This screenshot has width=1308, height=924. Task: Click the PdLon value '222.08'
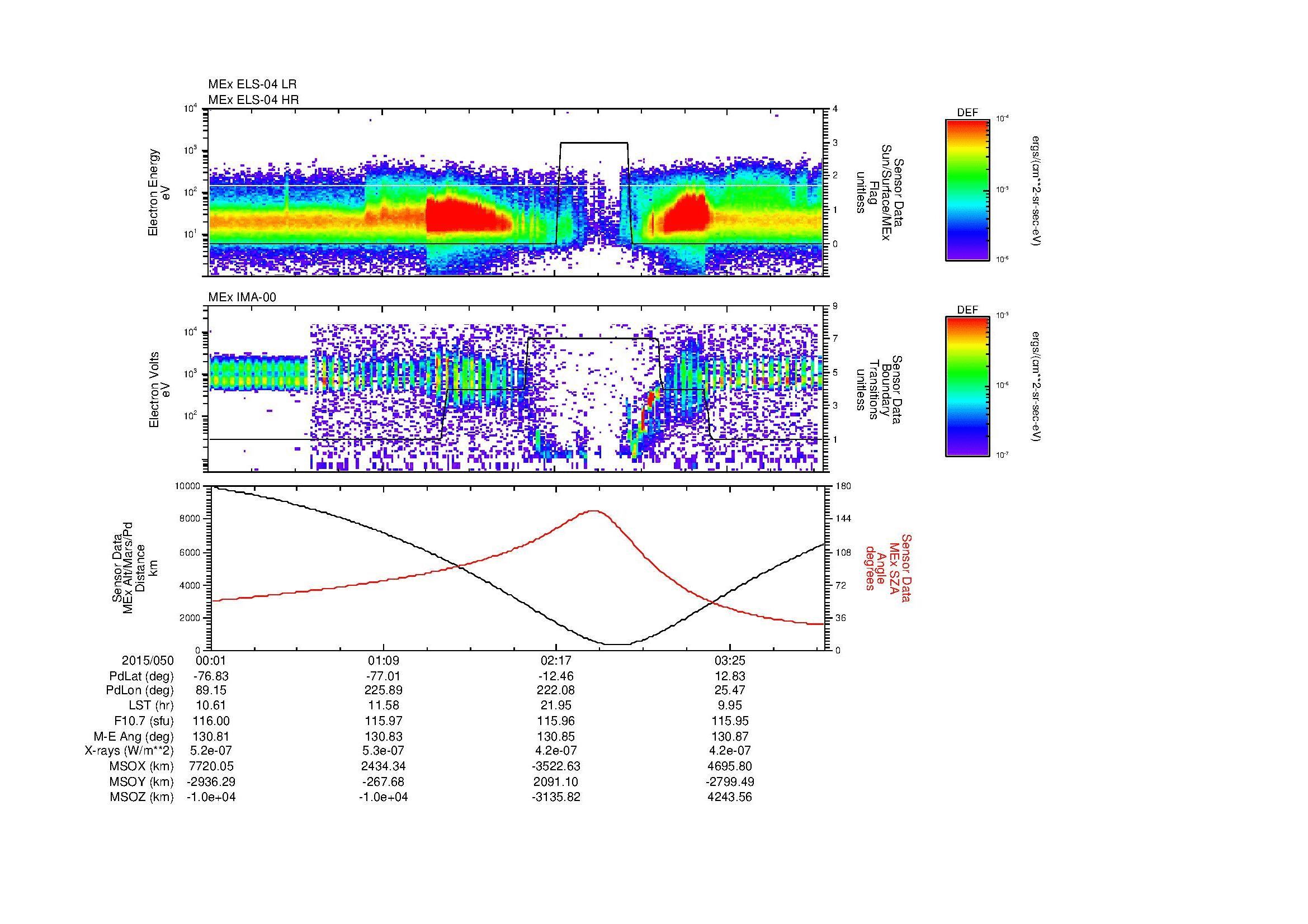click(556, 690)
